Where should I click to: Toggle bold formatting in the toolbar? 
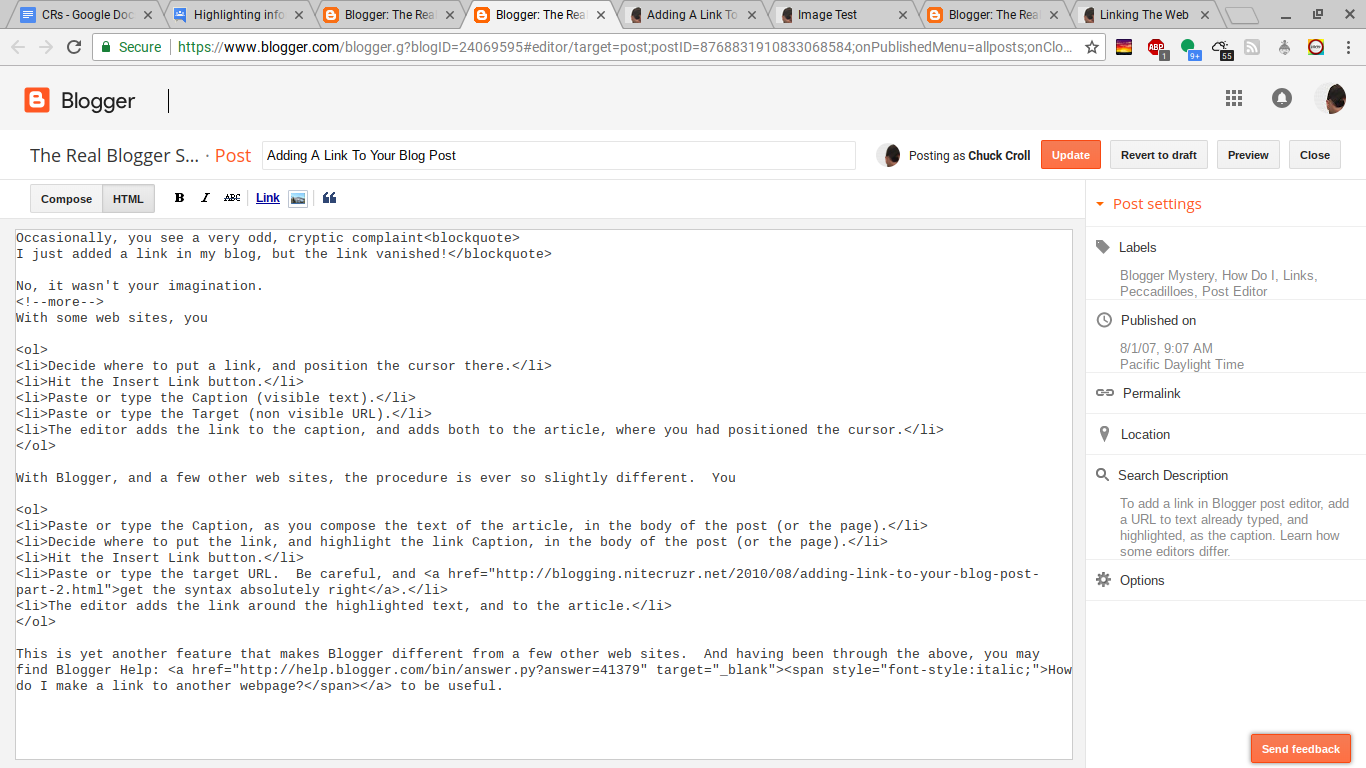pos(179,197)
